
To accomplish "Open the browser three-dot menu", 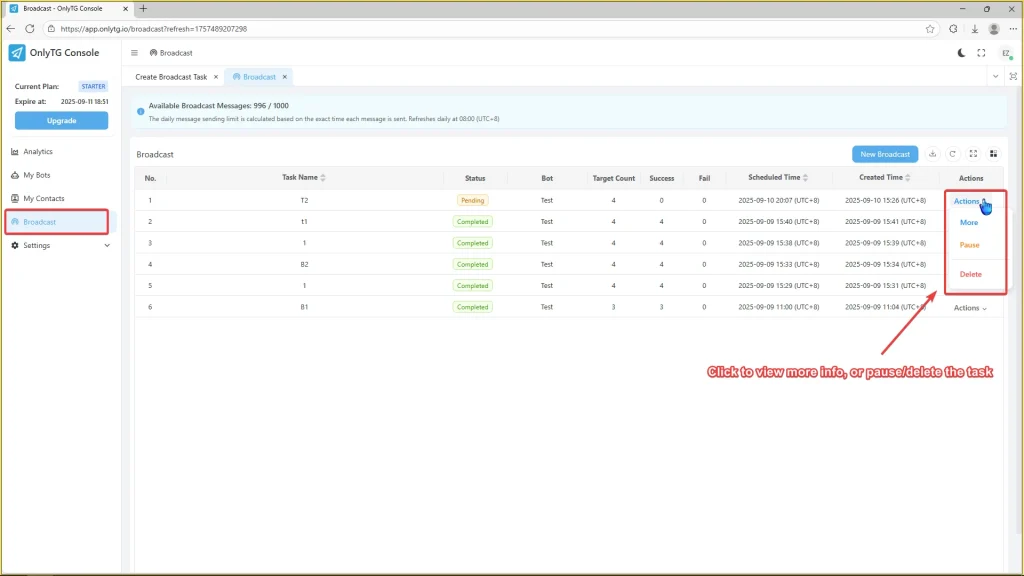I will pyautogui.click(x=1014, y=29).
